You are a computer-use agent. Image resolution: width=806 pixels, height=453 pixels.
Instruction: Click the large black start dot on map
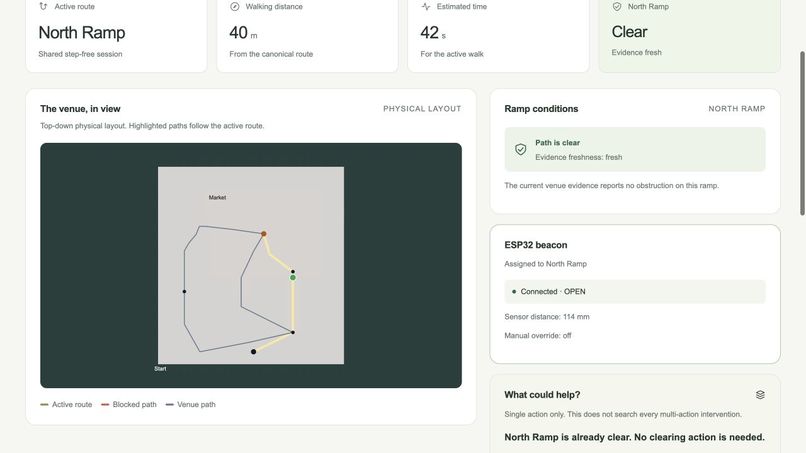tap(253, 352)
